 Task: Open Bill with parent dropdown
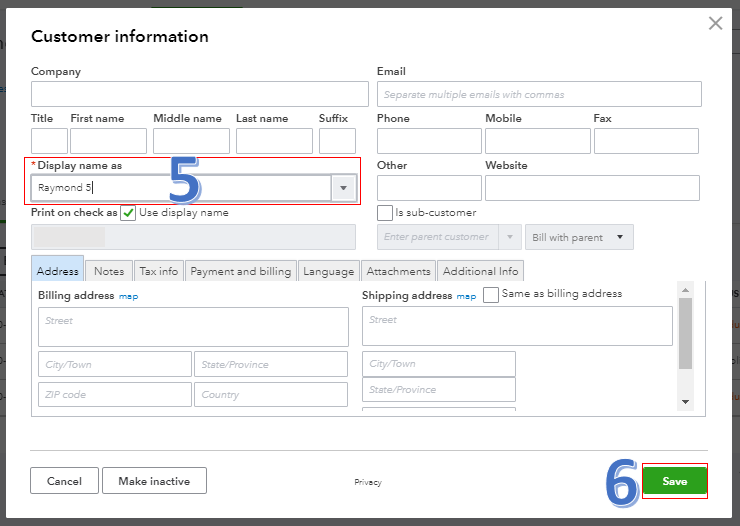pos(579,237)
